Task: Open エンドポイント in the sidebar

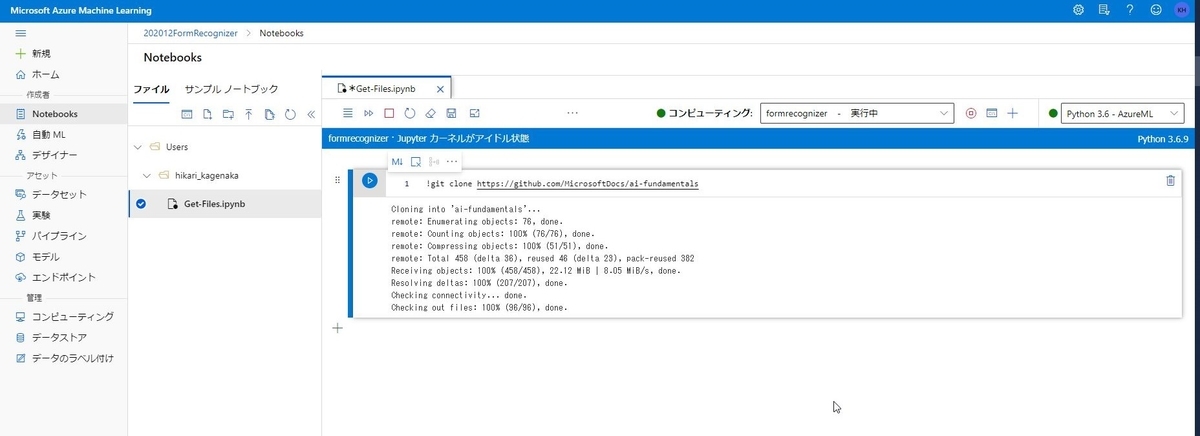Action: click(64, 277)
